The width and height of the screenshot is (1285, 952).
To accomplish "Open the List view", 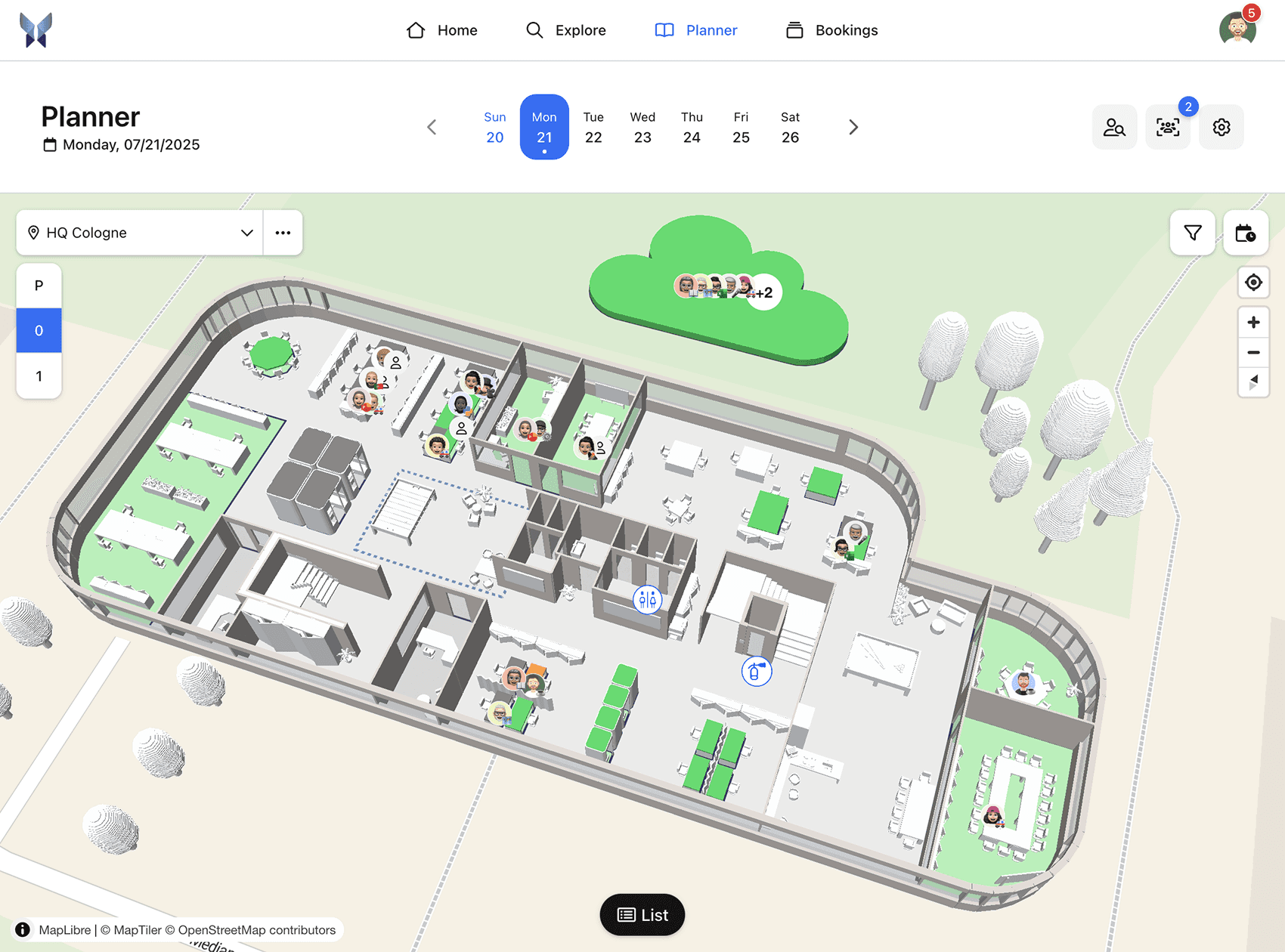I will (x=642, y=914).
